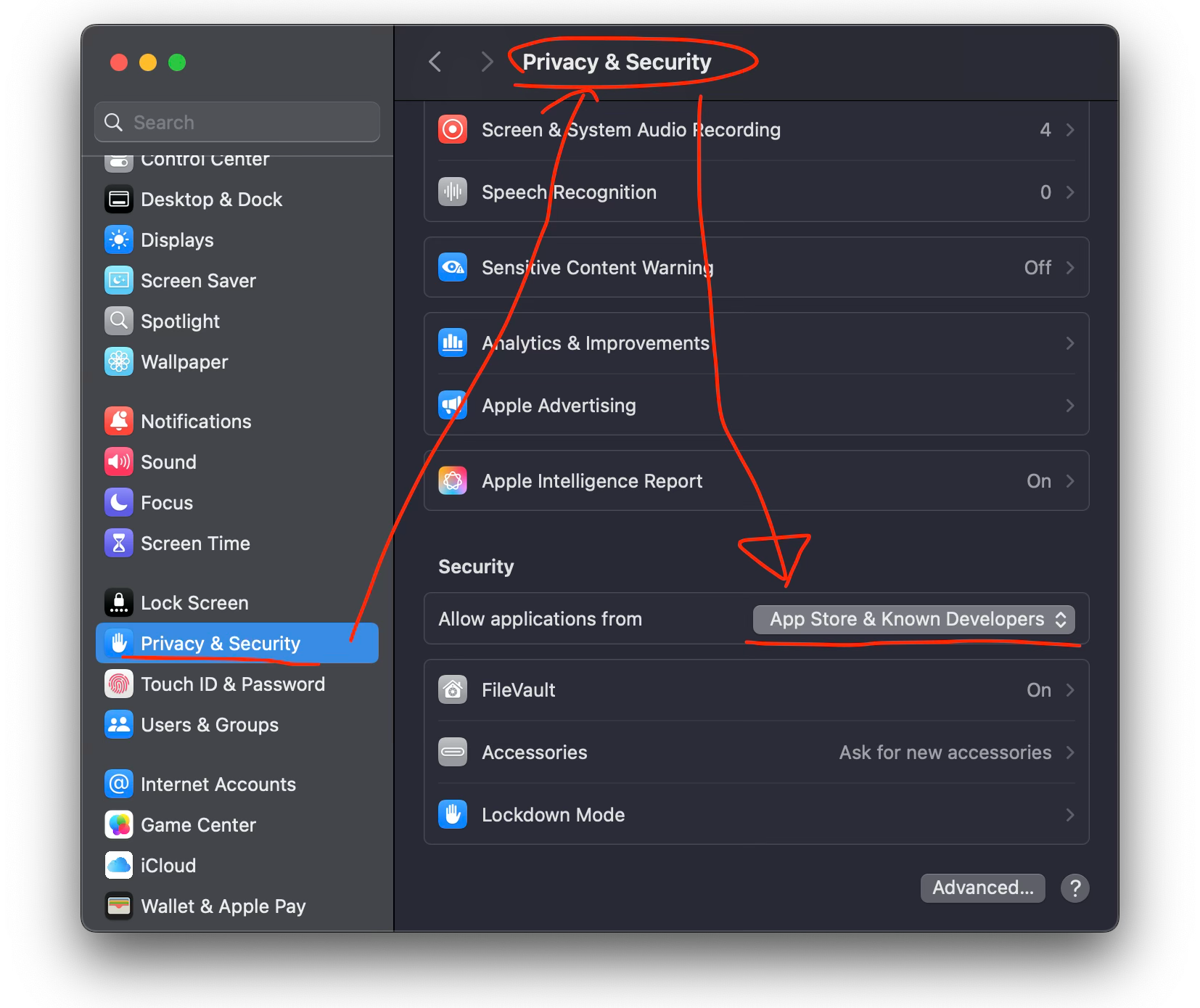Click the Search field
This screenshot has width=1200, height=1008.
pos(237,122)
